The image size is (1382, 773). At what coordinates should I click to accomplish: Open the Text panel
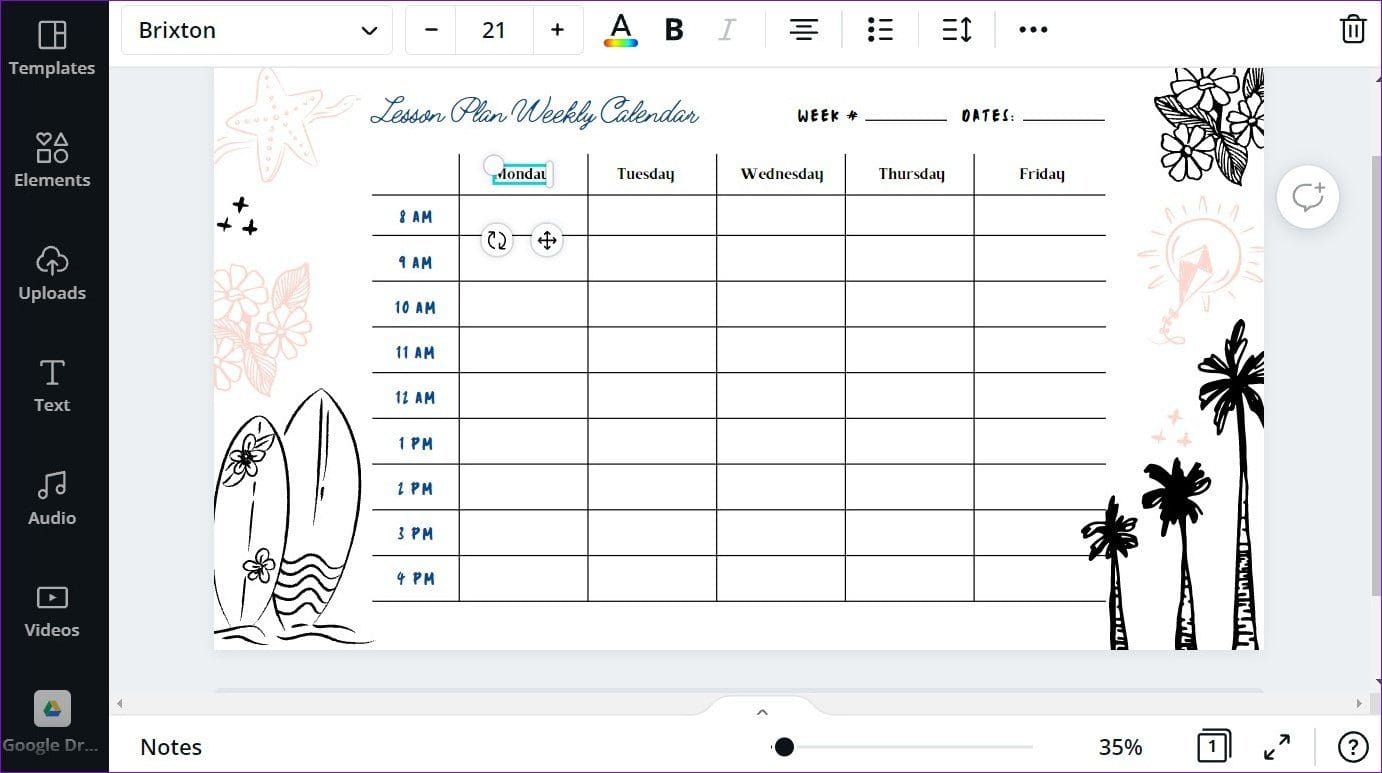tap(52, 386)
